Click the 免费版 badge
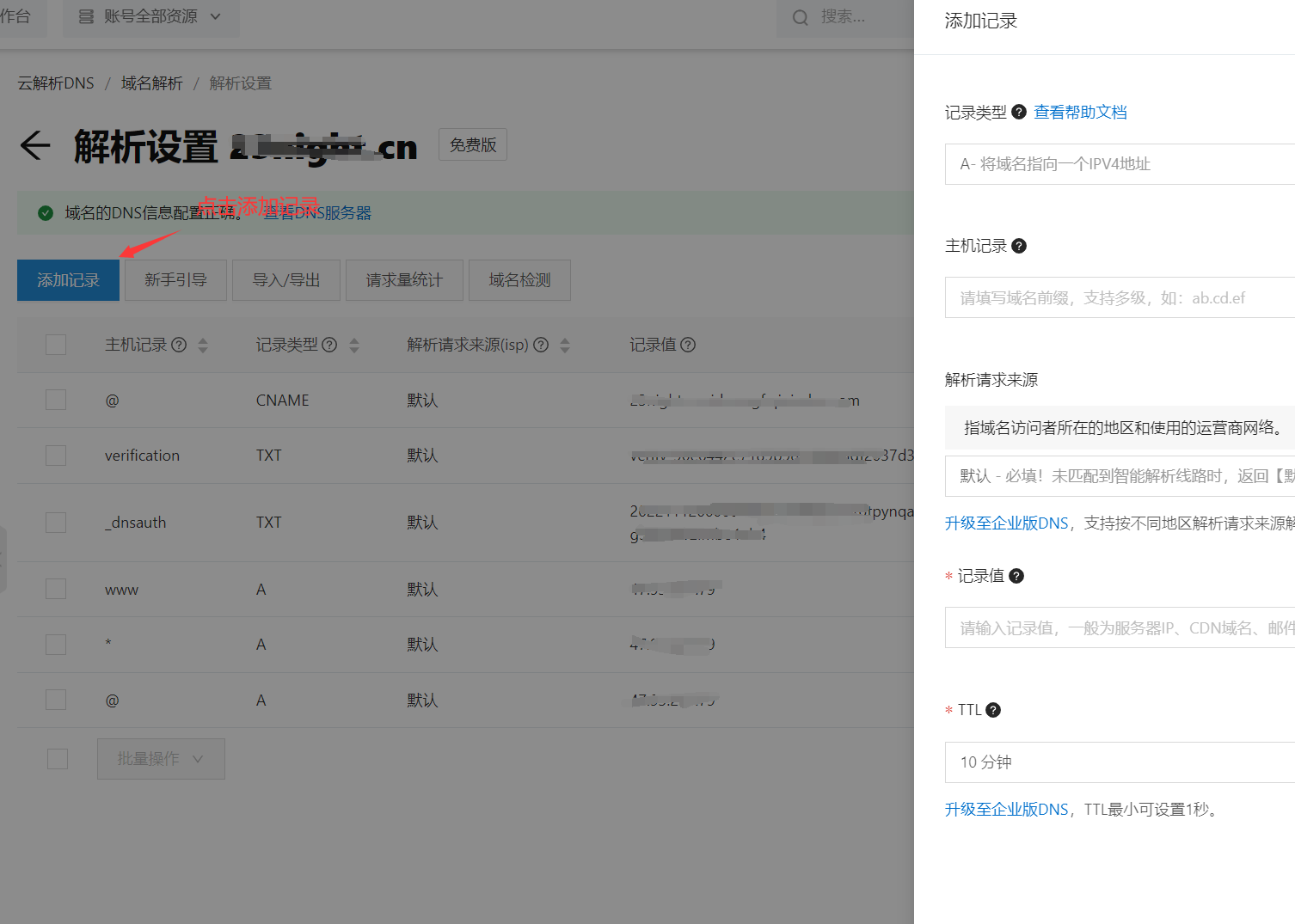Image resolution: width=1295 pixels, height=924 pixels. pos(473,144)
